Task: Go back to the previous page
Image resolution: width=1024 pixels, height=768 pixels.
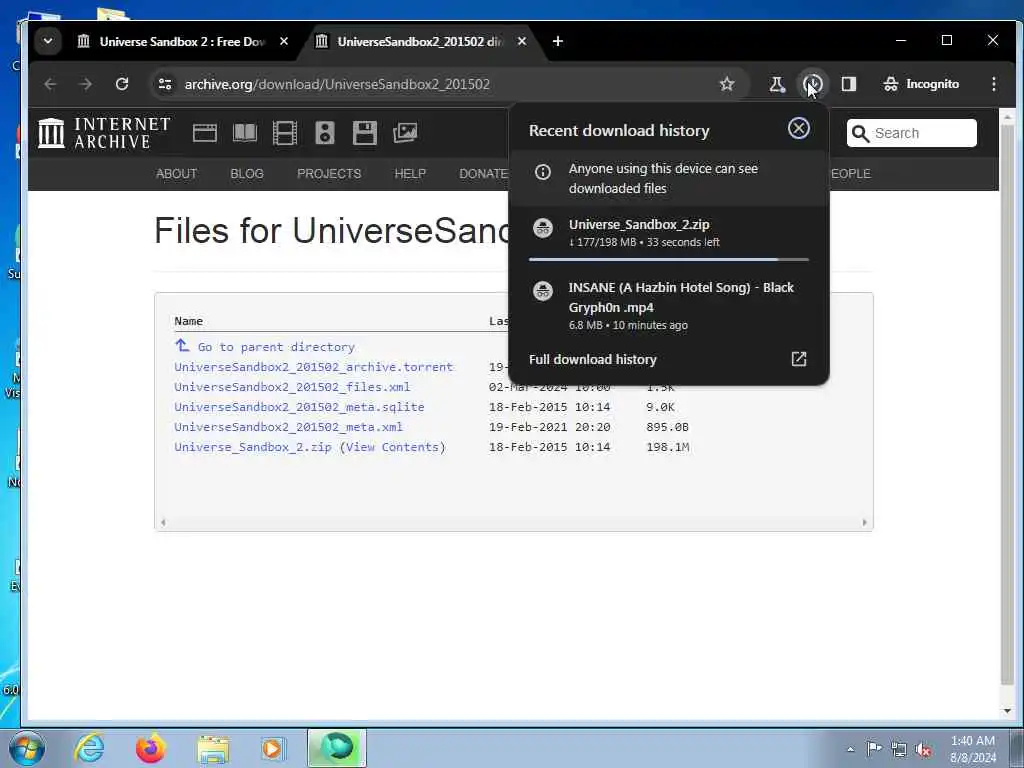Action: click(50, 84)
